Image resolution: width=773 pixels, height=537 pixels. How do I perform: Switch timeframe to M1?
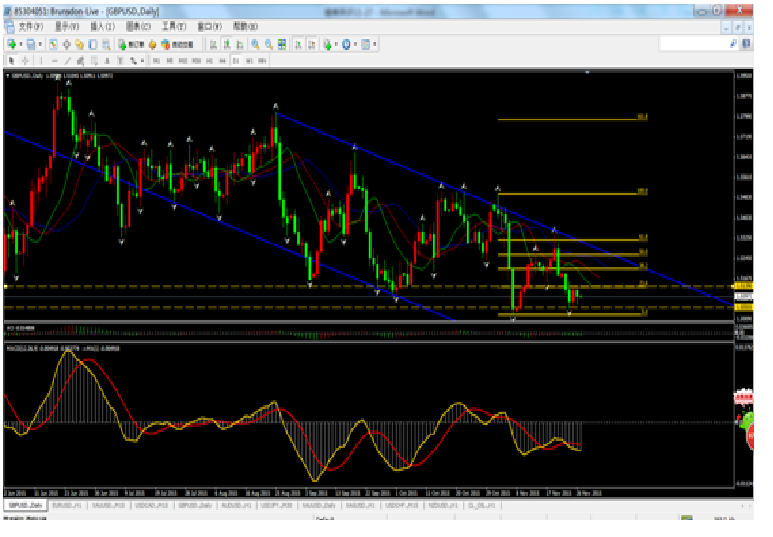(x=156, y=61)
